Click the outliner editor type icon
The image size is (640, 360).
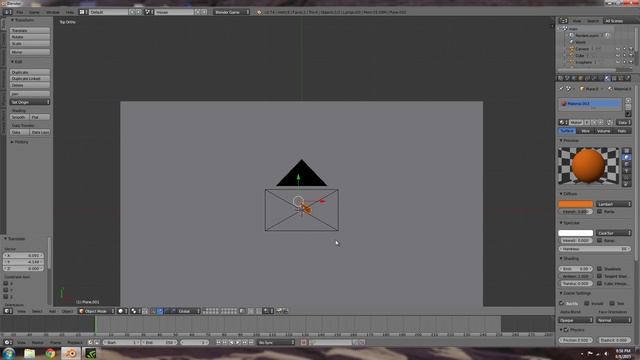(563, 21)
